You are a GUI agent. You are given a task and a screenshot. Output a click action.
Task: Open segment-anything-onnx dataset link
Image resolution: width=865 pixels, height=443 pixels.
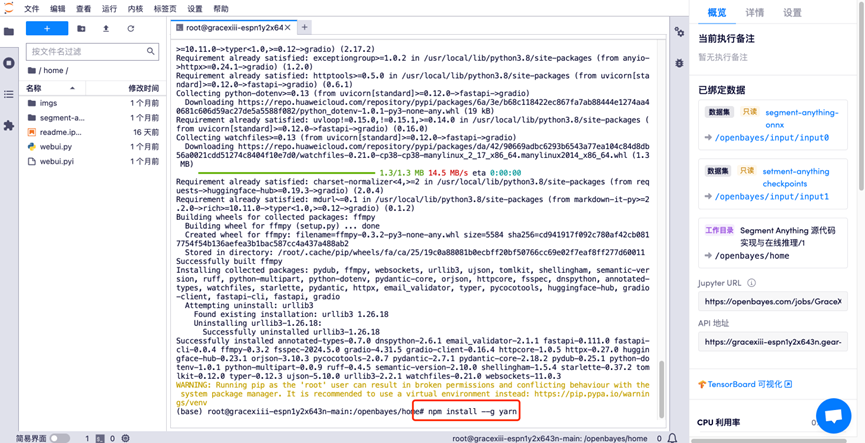click(x=801, y=119)
